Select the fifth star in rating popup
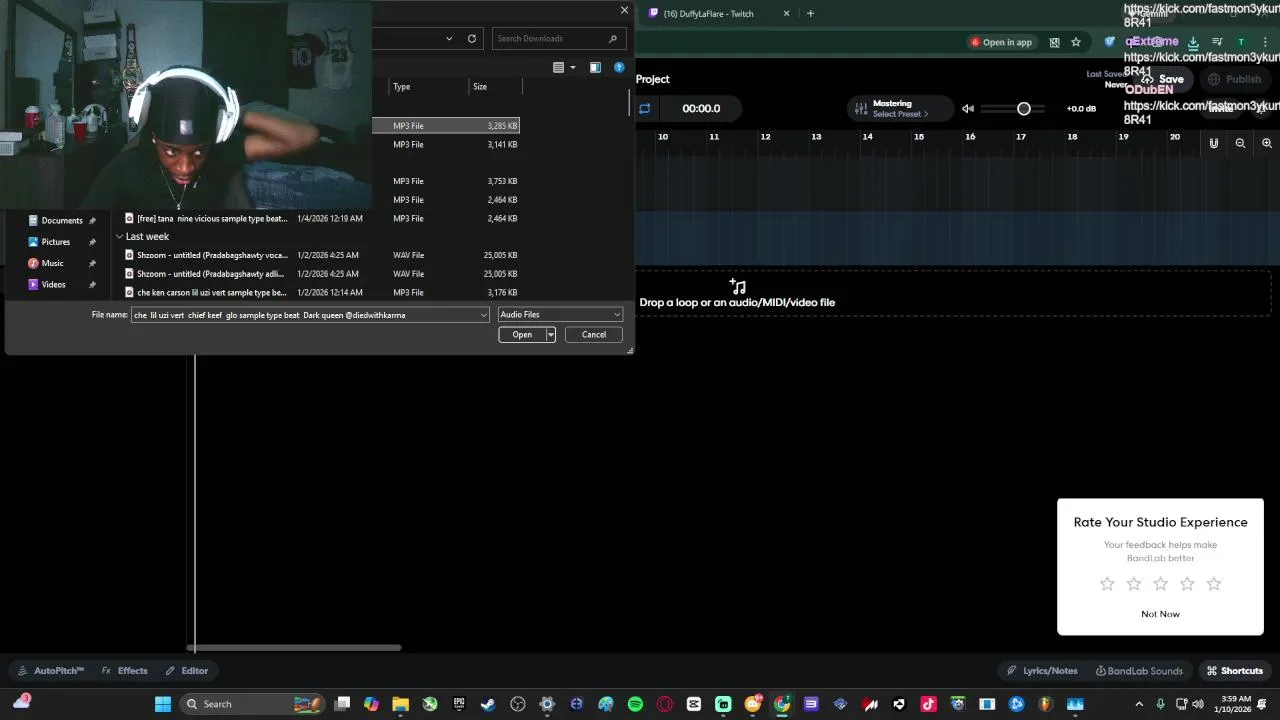The height and width of the screenshot is (720, 1280). (1214, 583)
